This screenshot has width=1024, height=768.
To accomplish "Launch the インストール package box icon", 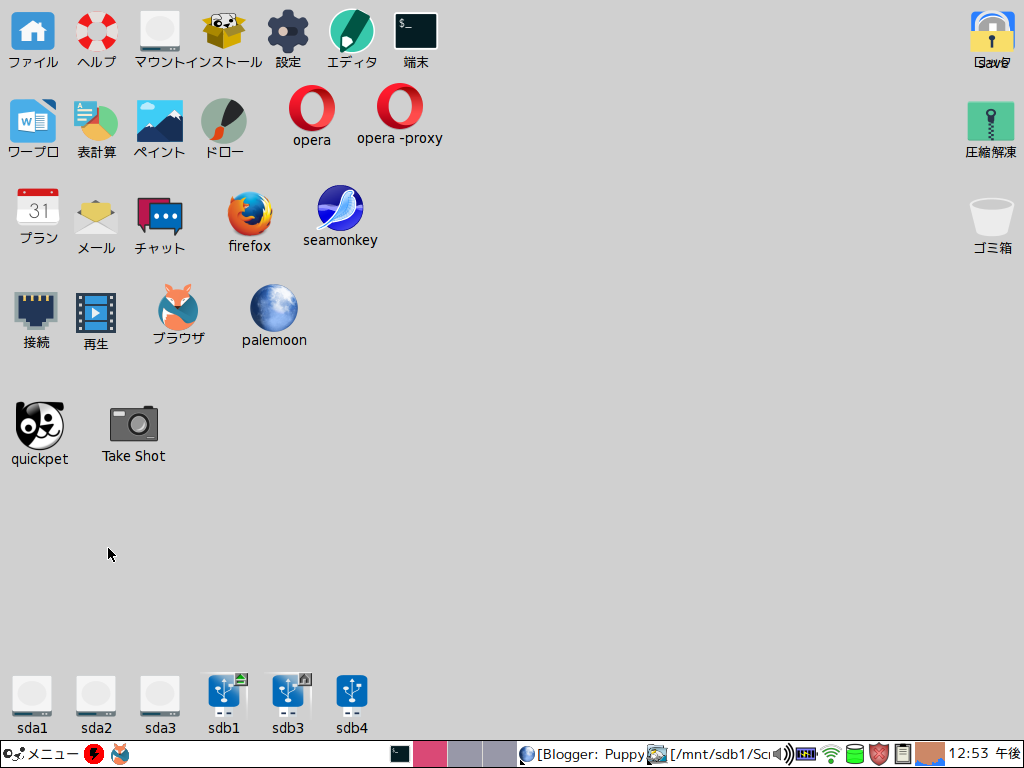I will tap(224, 31).
